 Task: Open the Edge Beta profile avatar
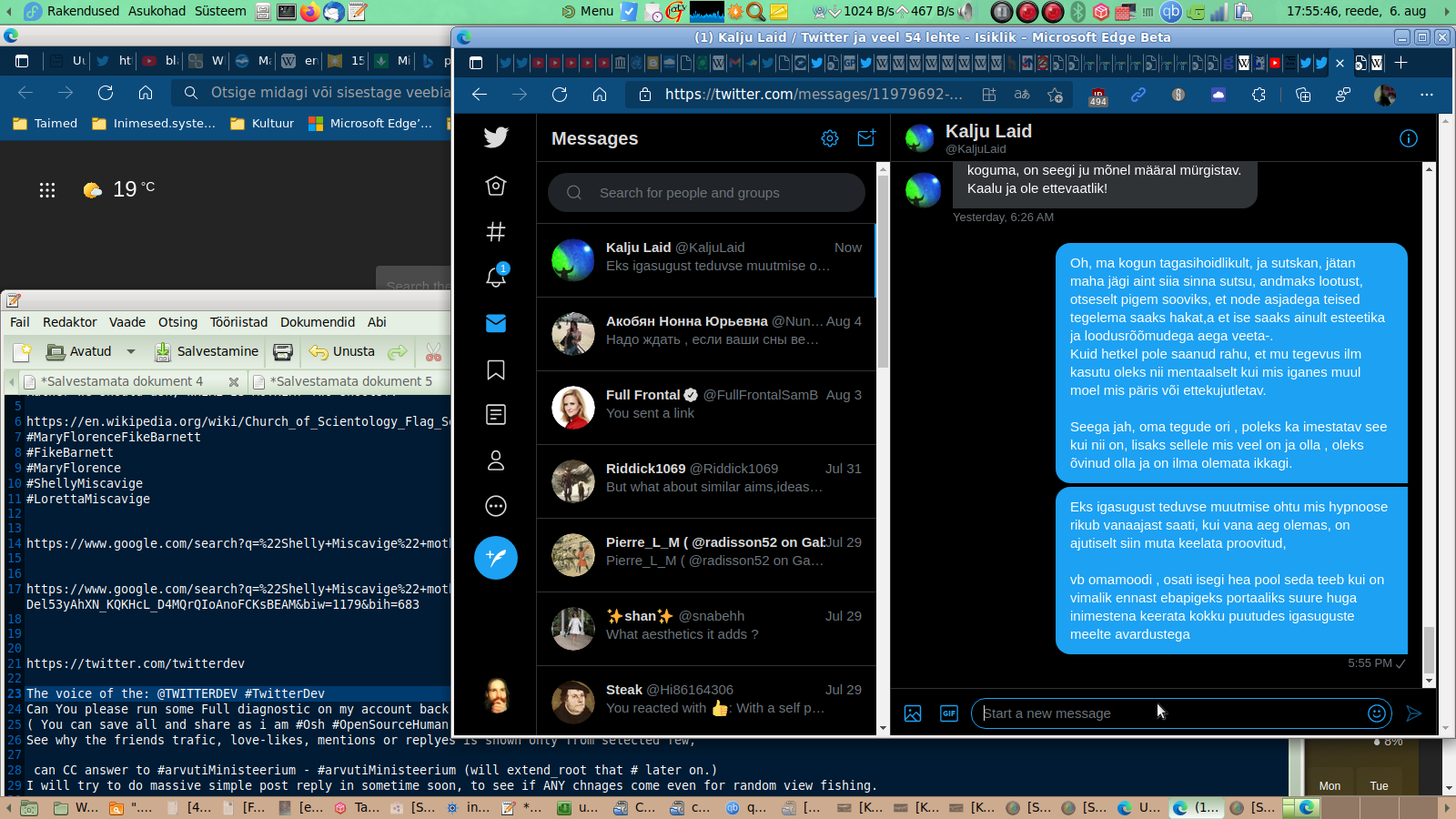tap(1385, 95)
